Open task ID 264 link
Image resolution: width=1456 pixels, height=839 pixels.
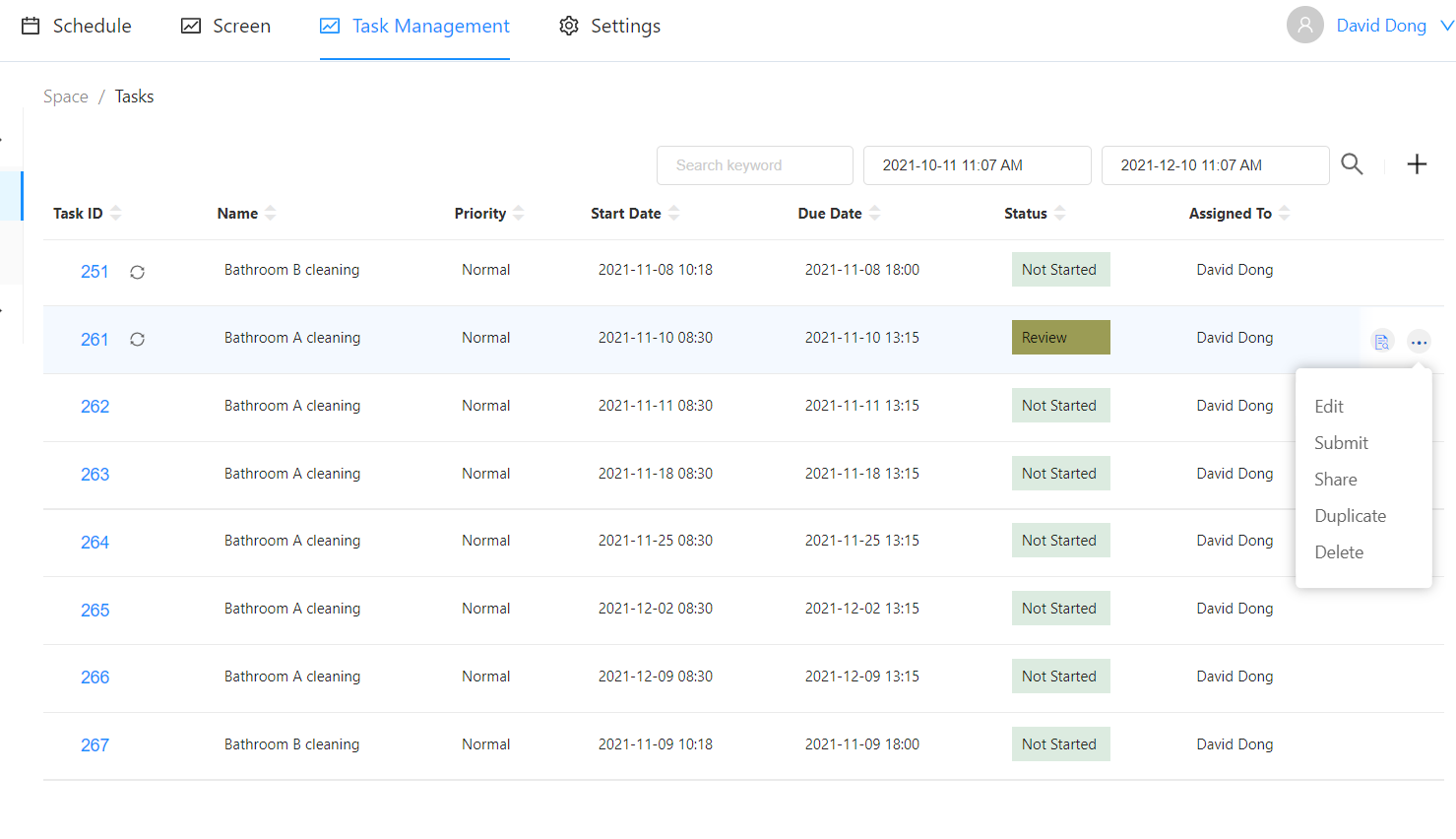[95, 543]
